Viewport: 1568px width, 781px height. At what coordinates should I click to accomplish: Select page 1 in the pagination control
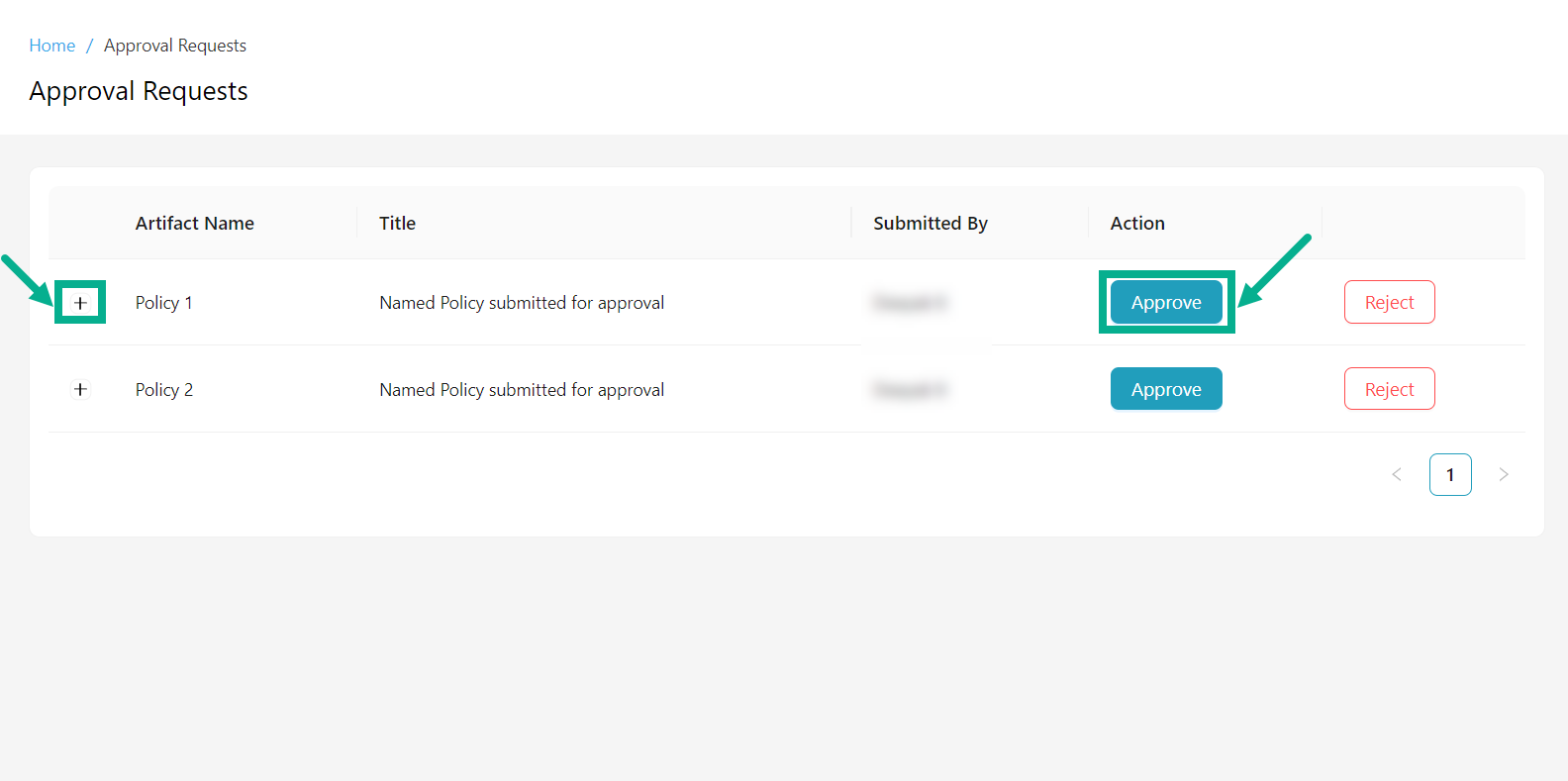(1450, 474)
